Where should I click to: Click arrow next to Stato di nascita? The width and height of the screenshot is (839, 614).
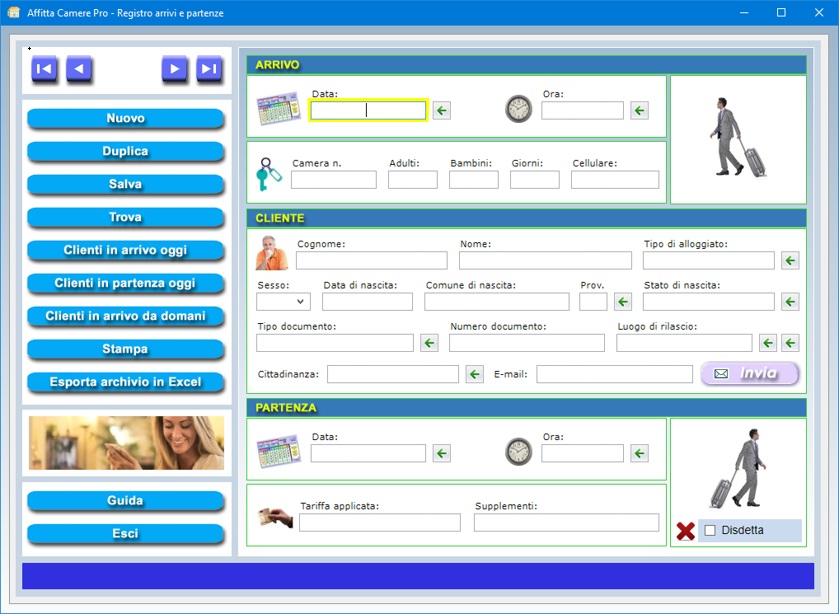tap(790, 302)
